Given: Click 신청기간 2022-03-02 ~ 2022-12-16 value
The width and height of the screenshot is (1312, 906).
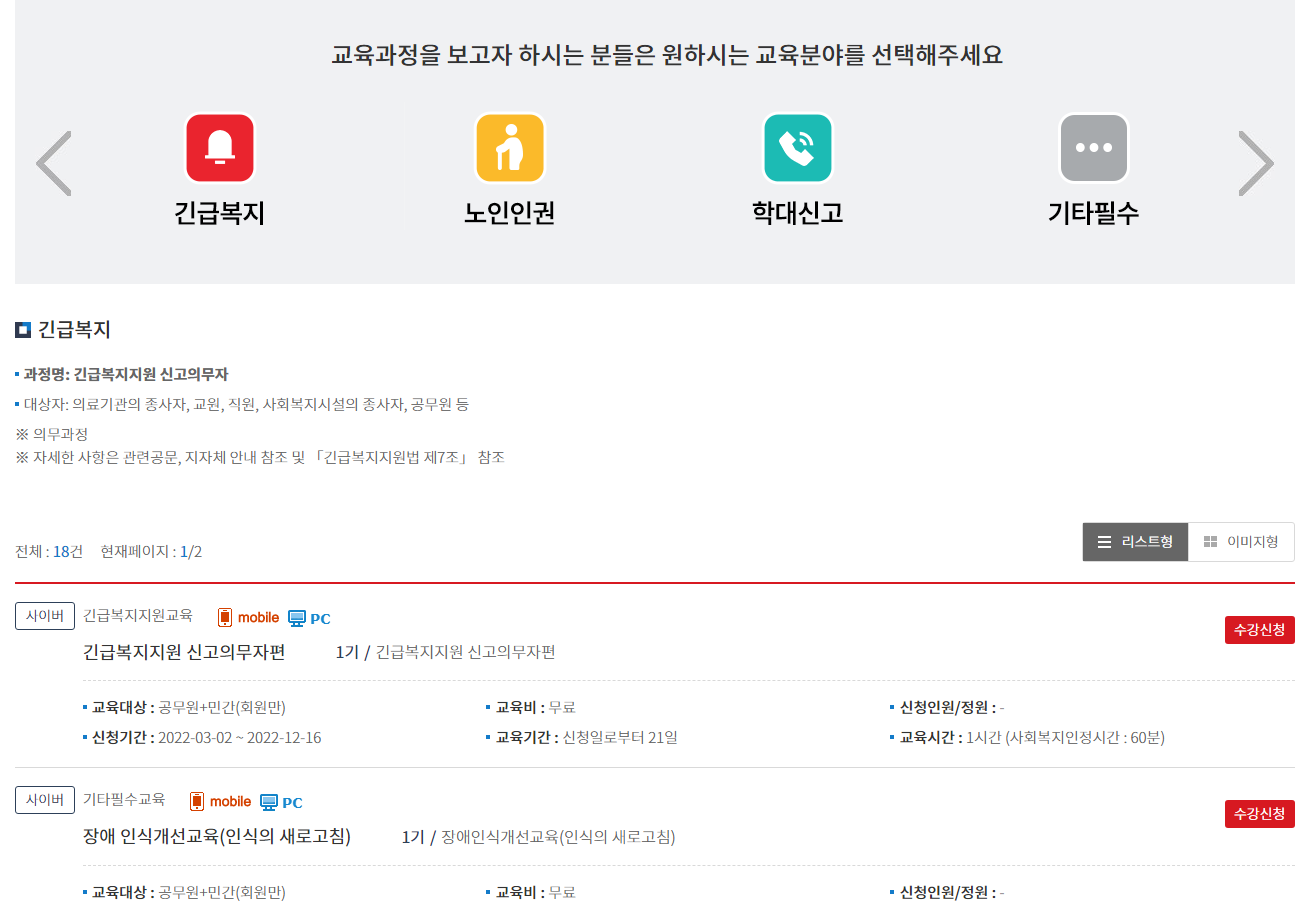Looking at the screenshot, I should (240, 738).
